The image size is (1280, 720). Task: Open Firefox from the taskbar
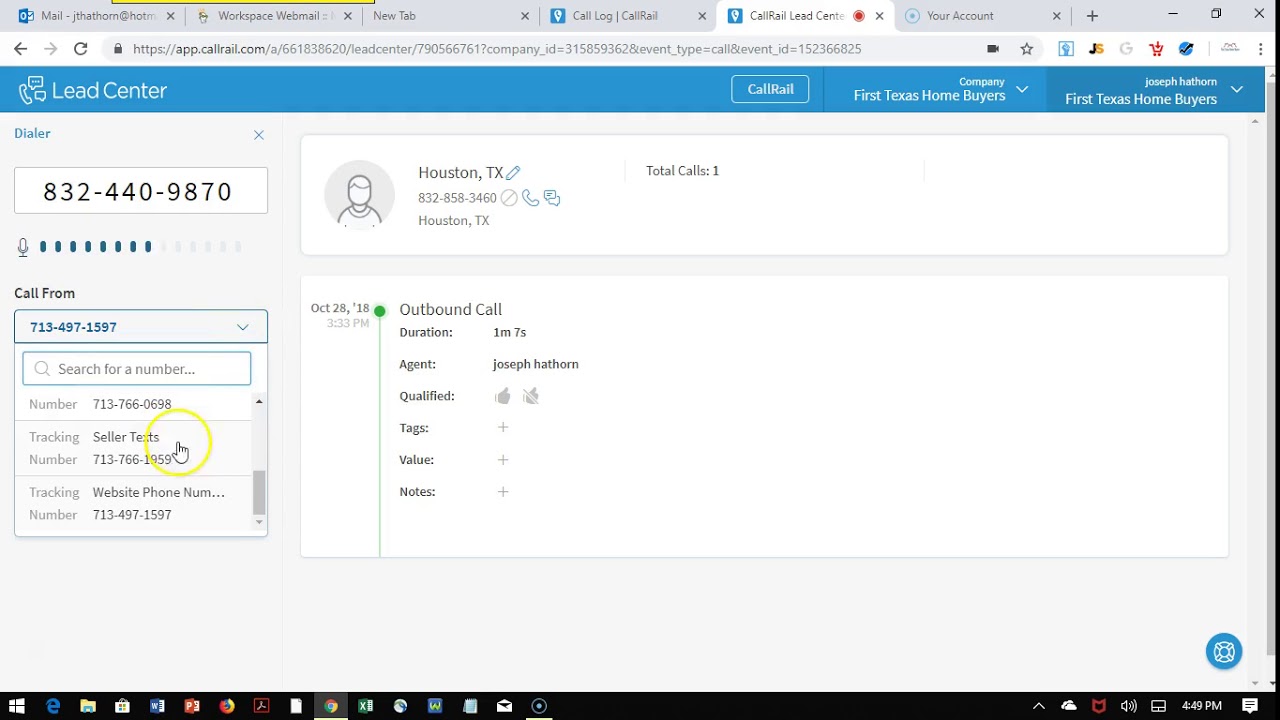(227, 706)
